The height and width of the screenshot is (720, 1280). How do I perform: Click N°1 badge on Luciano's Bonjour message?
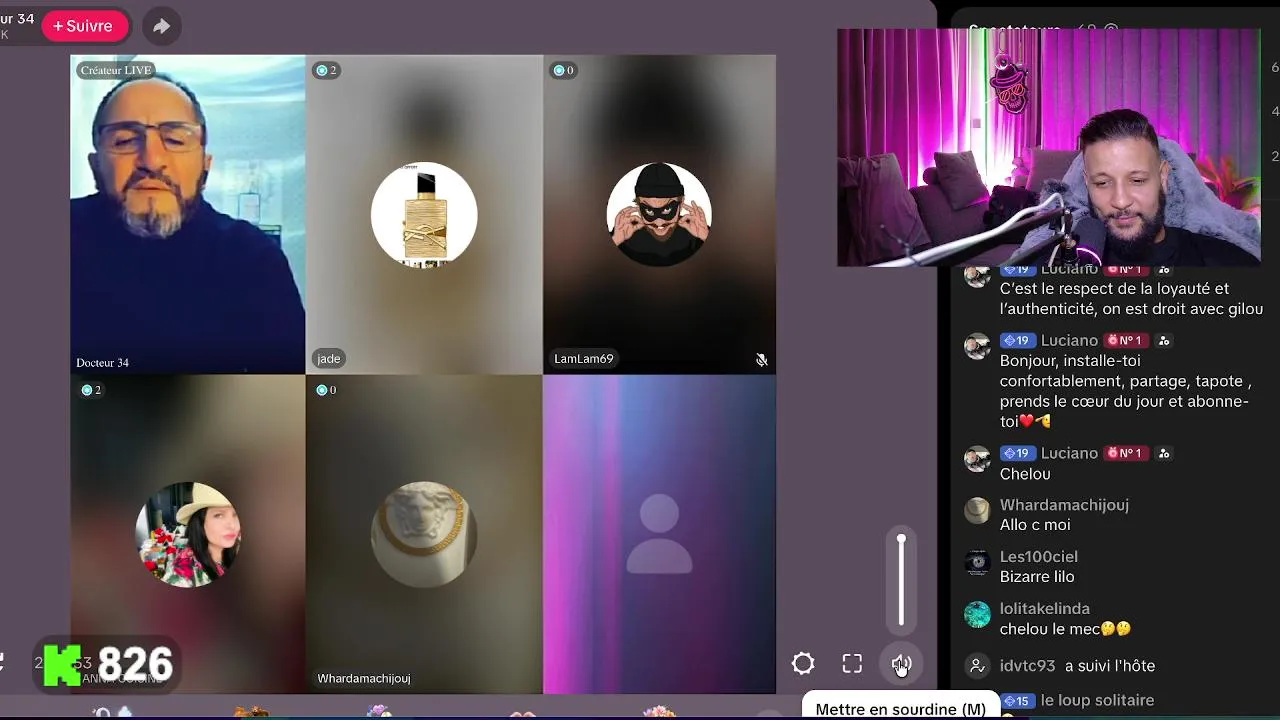(1124, 340)
